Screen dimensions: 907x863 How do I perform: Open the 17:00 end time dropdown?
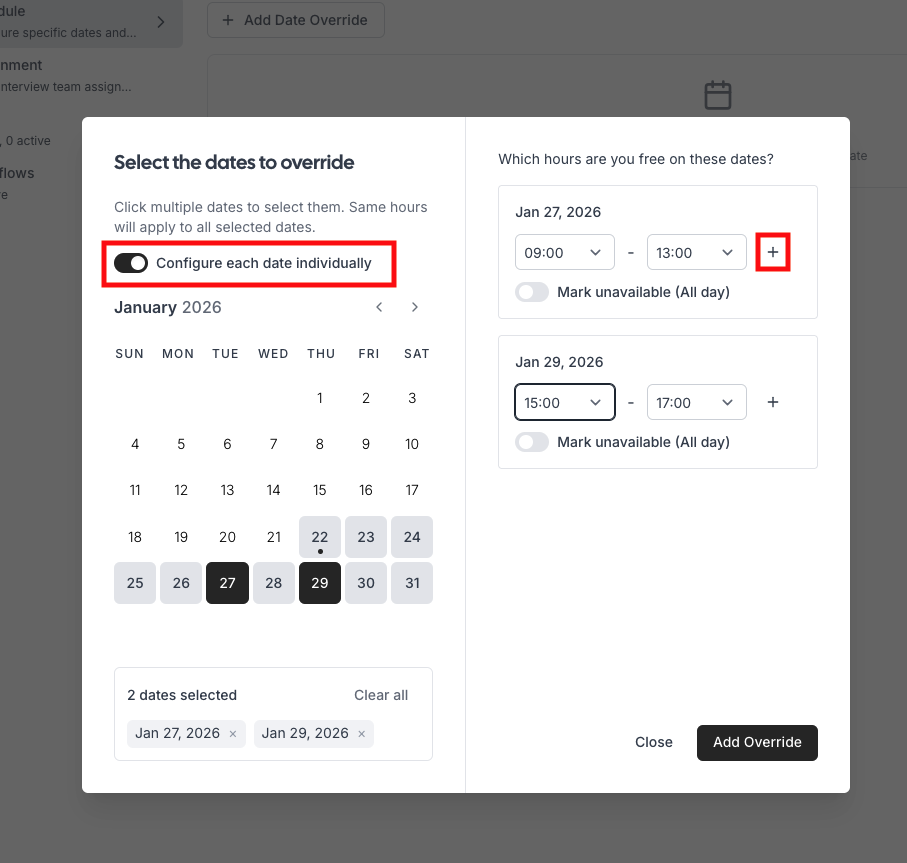[697, 402]
